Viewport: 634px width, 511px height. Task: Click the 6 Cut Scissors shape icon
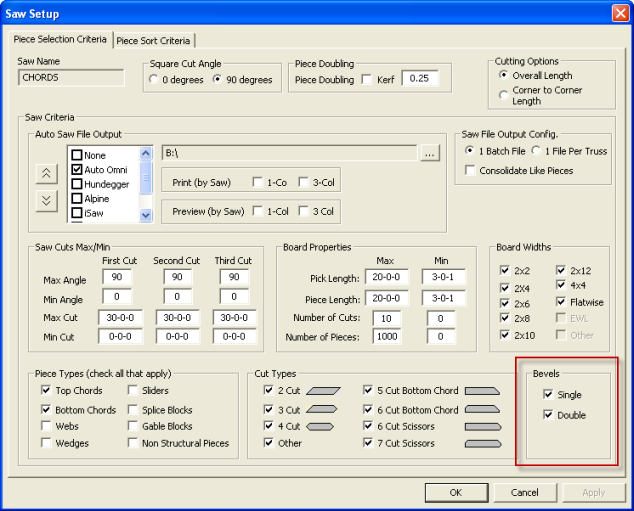point(483,427)
